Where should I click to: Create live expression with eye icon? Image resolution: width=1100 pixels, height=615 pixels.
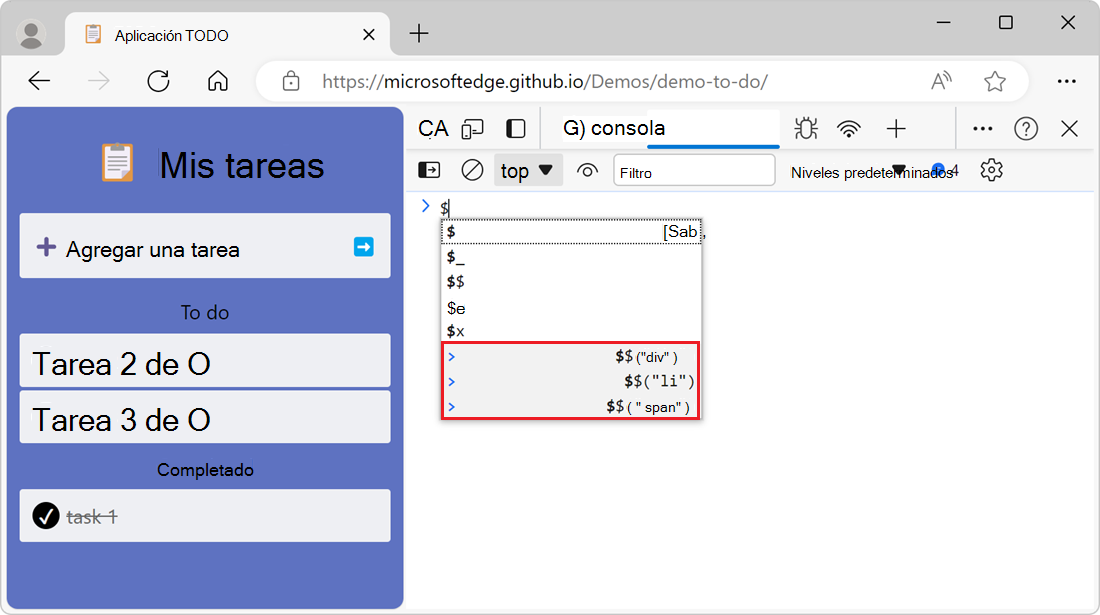click(588, 171)
